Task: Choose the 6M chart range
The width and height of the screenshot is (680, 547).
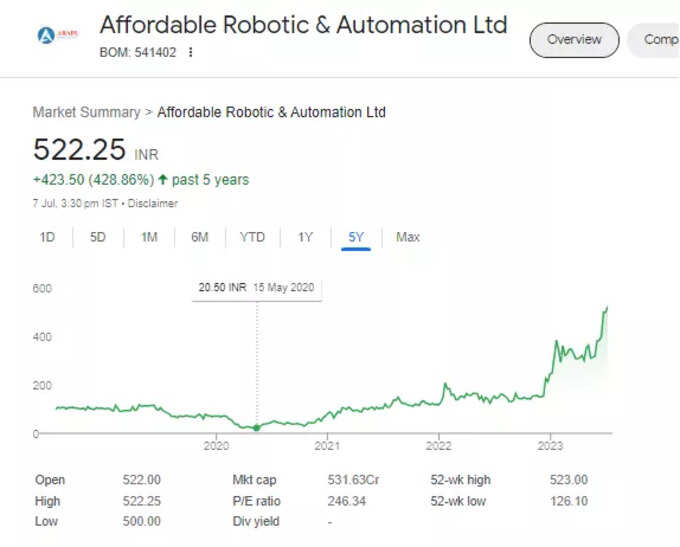Action: click(x=199, y=237)
